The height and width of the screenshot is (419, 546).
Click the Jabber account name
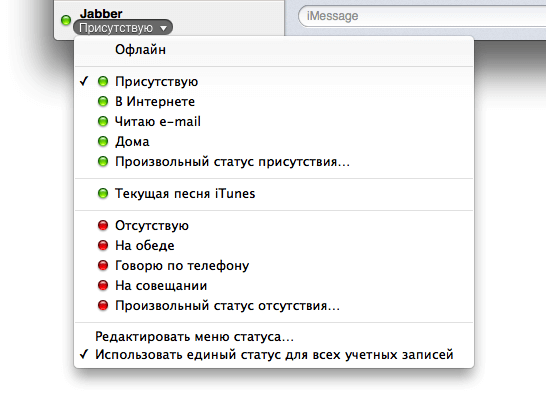point(101,14)
